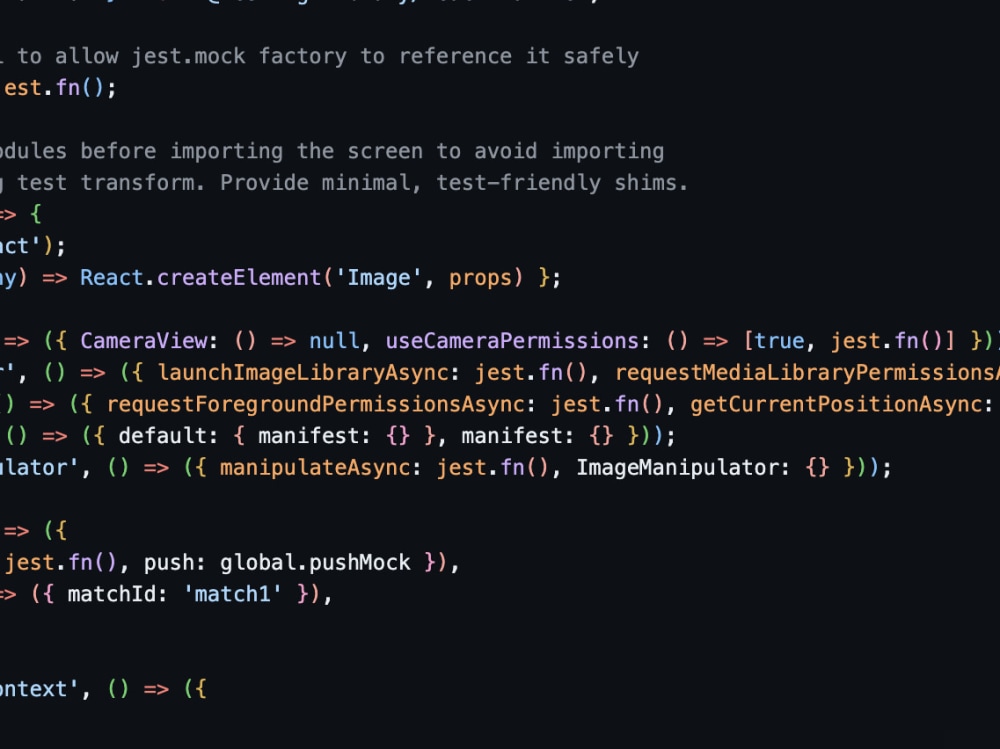Click 'matchId' property key

pyautogui.click(x=112, y=595)
